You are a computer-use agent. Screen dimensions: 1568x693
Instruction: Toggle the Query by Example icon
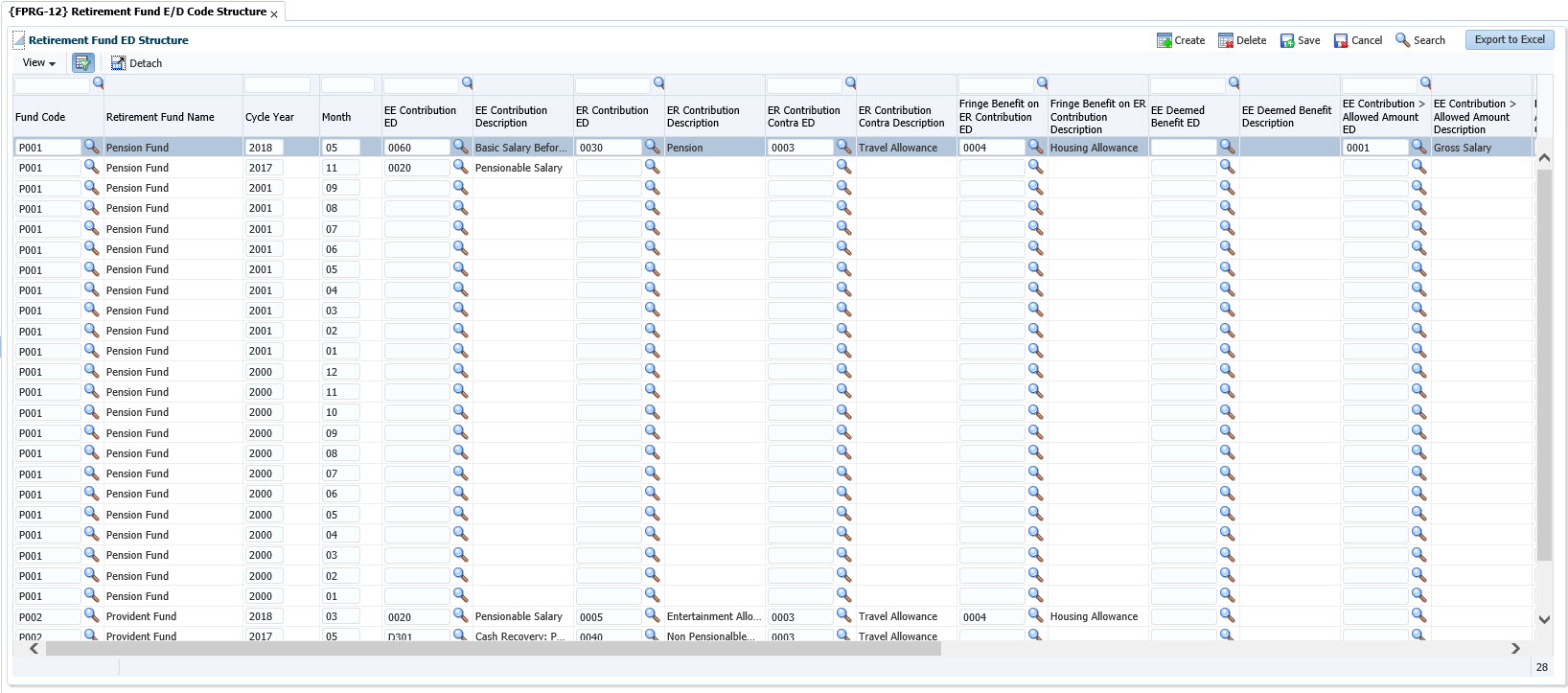point(83,63)
